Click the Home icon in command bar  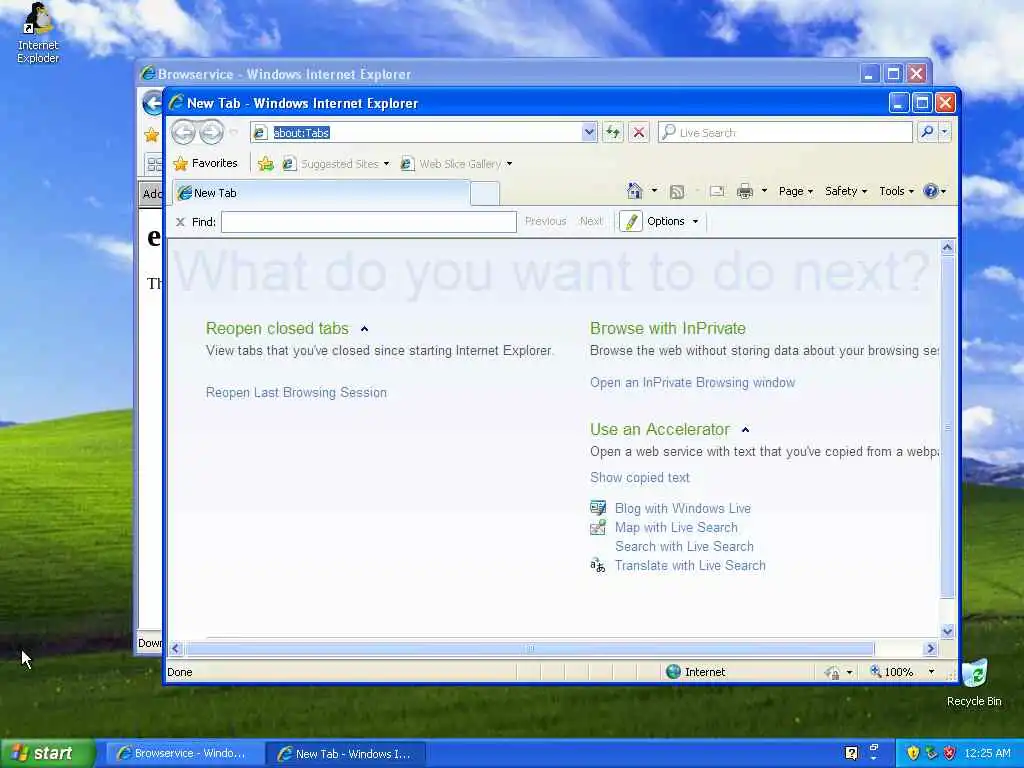tap(635, 191)
